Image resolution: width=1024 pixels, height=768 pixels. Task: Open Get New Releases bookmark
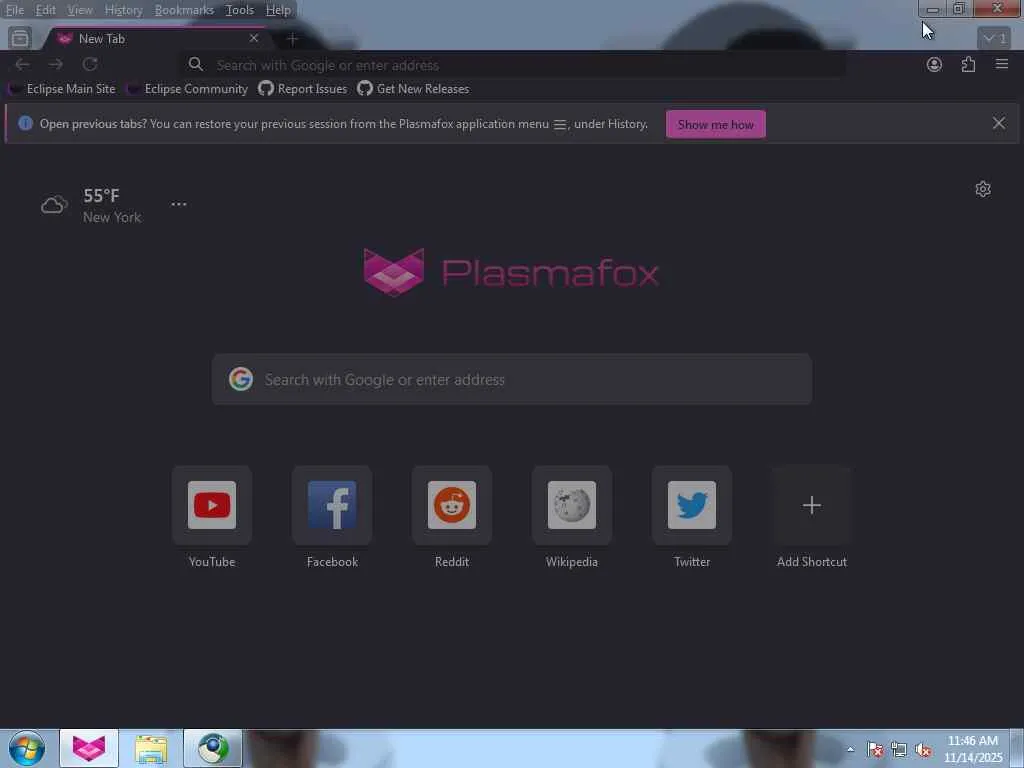point(413,89)
